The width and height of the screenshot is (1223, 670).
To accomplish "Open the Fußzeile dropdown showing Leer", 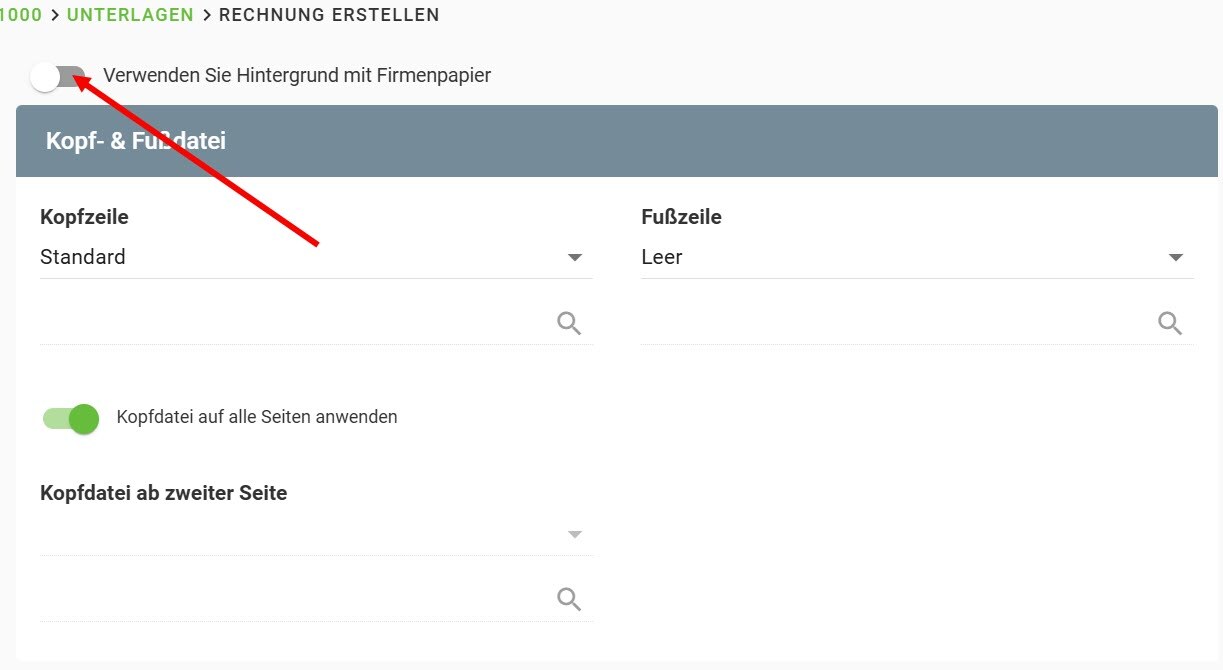I will pos(900,257).
